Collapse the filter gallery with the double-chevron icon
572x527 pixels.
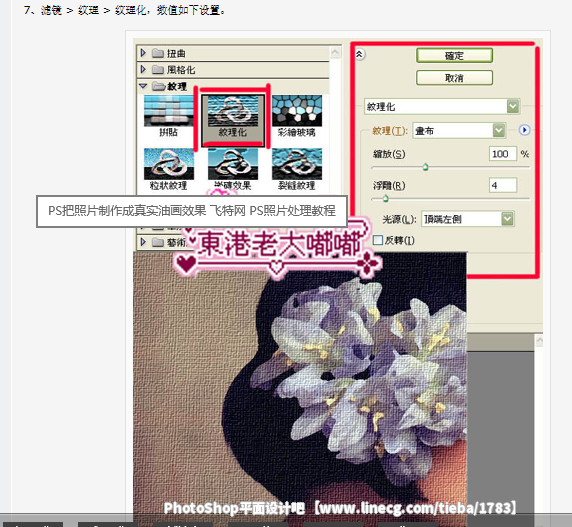359,54
